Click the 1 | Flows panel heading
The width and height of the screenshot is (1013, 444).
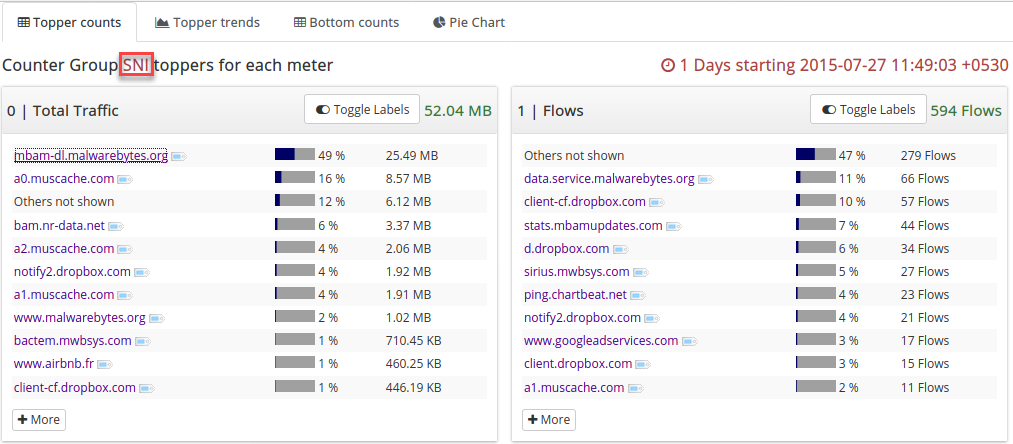tap(550, 111)
